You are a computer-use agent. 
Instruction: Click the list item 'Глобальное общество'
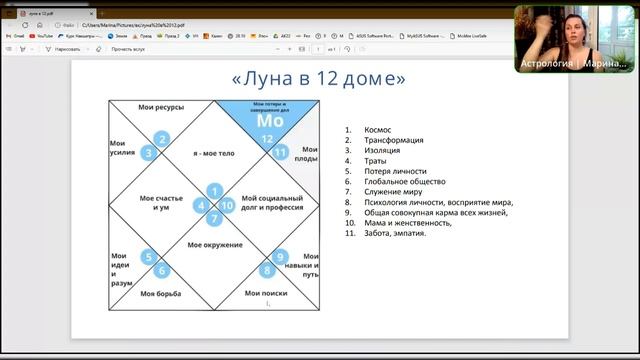coord(405,181)
